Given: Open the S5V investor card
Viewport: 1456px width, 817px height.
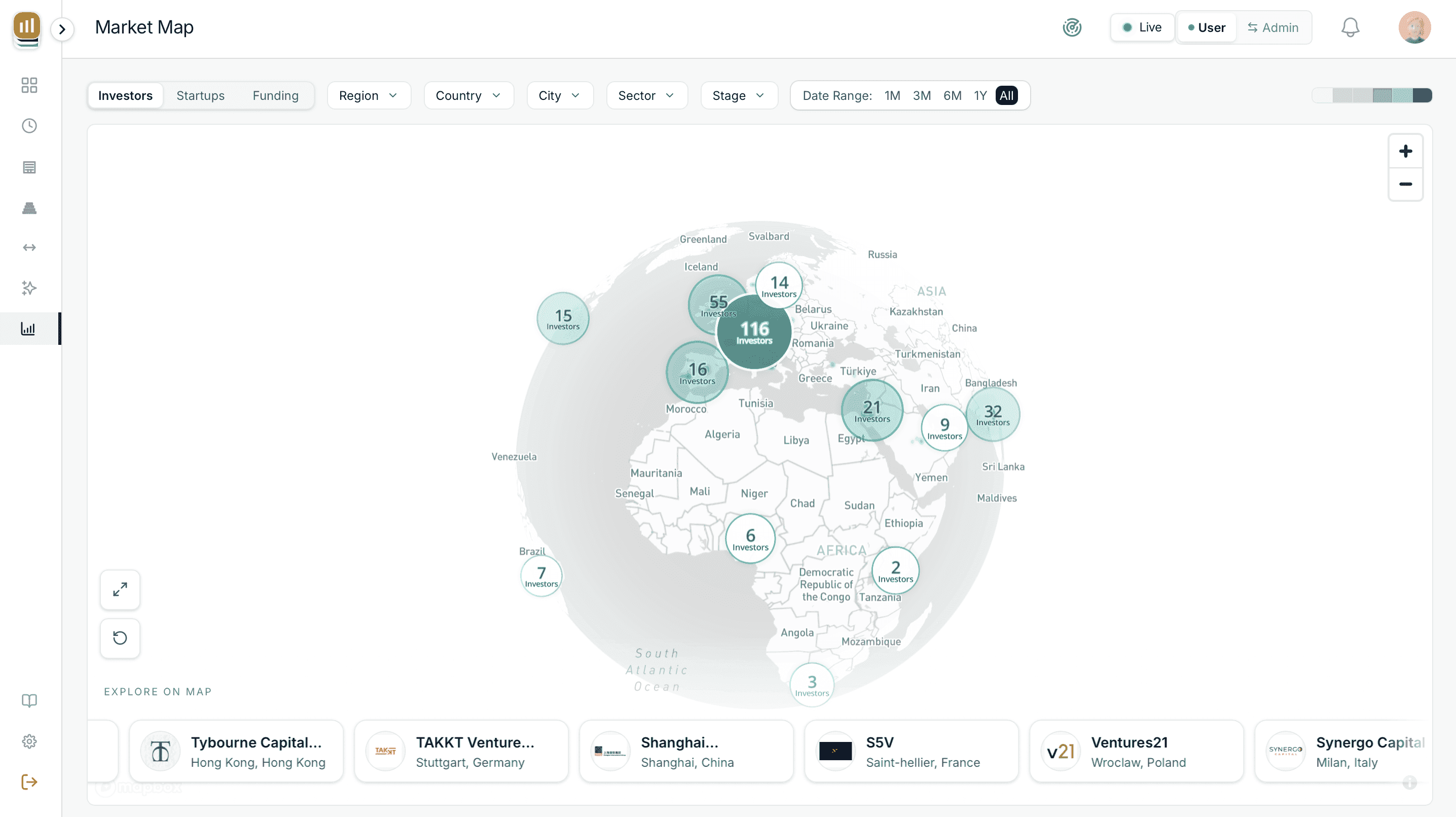Looking at the screenshot, I should pos(911,752).
